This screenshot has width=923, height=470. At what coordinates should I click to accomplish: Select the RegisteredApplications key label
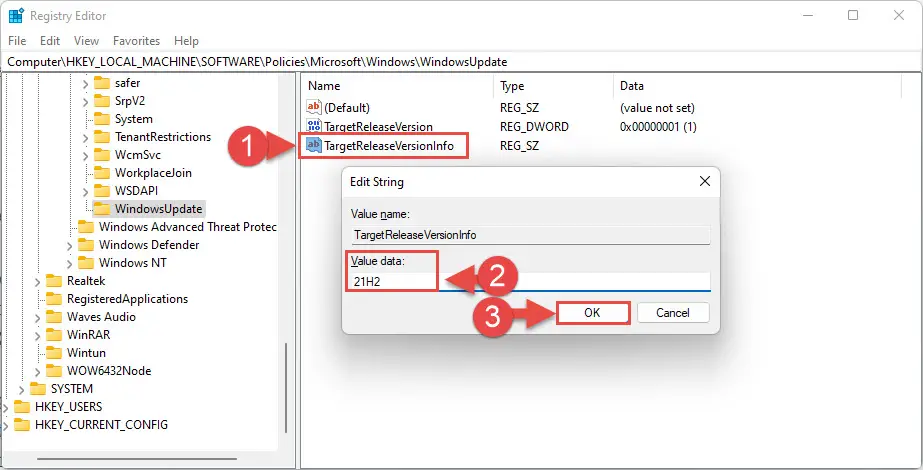pos(127,299)
